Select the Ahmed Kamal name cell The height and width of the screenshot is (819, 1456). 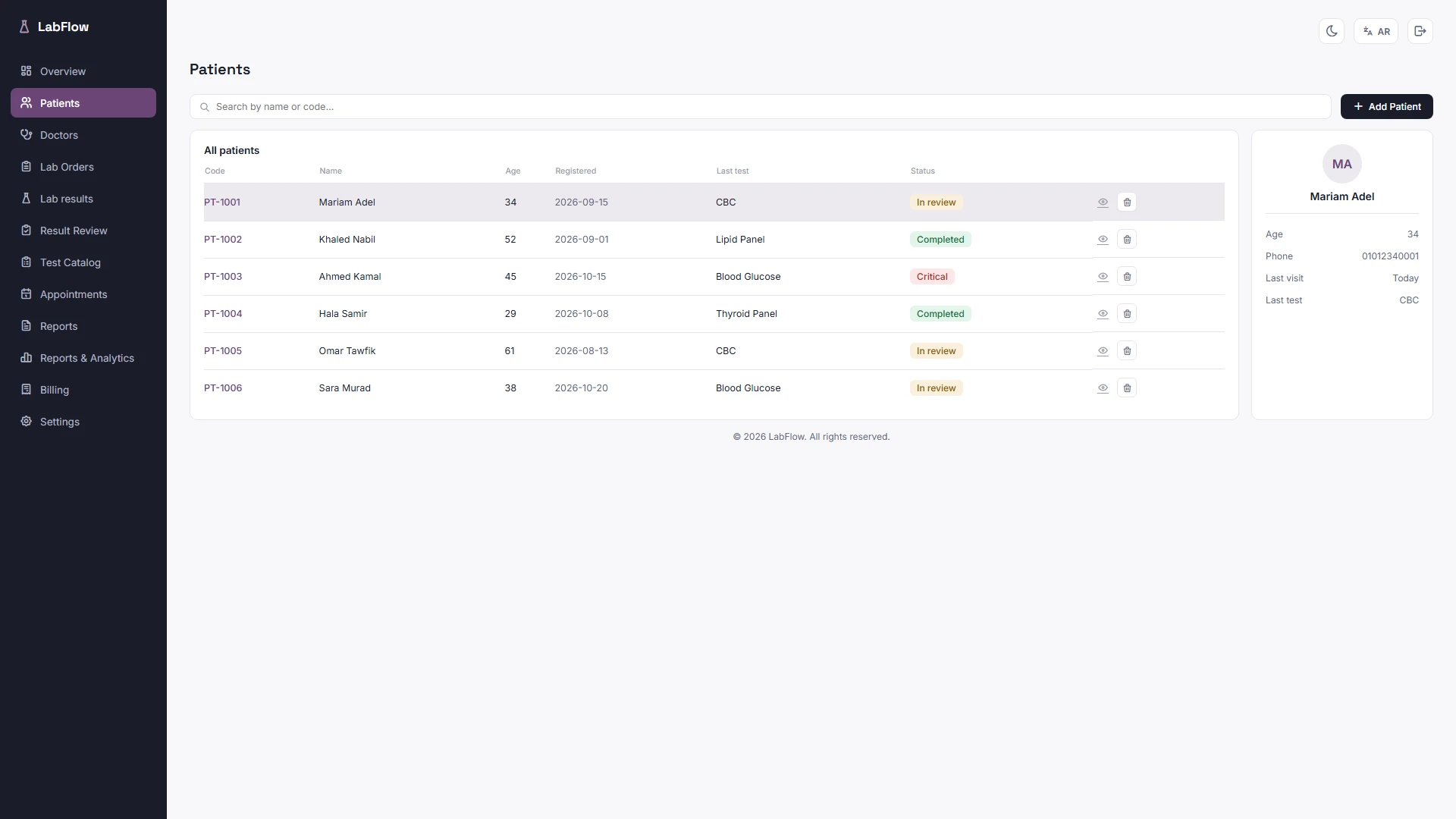[350, 277]
